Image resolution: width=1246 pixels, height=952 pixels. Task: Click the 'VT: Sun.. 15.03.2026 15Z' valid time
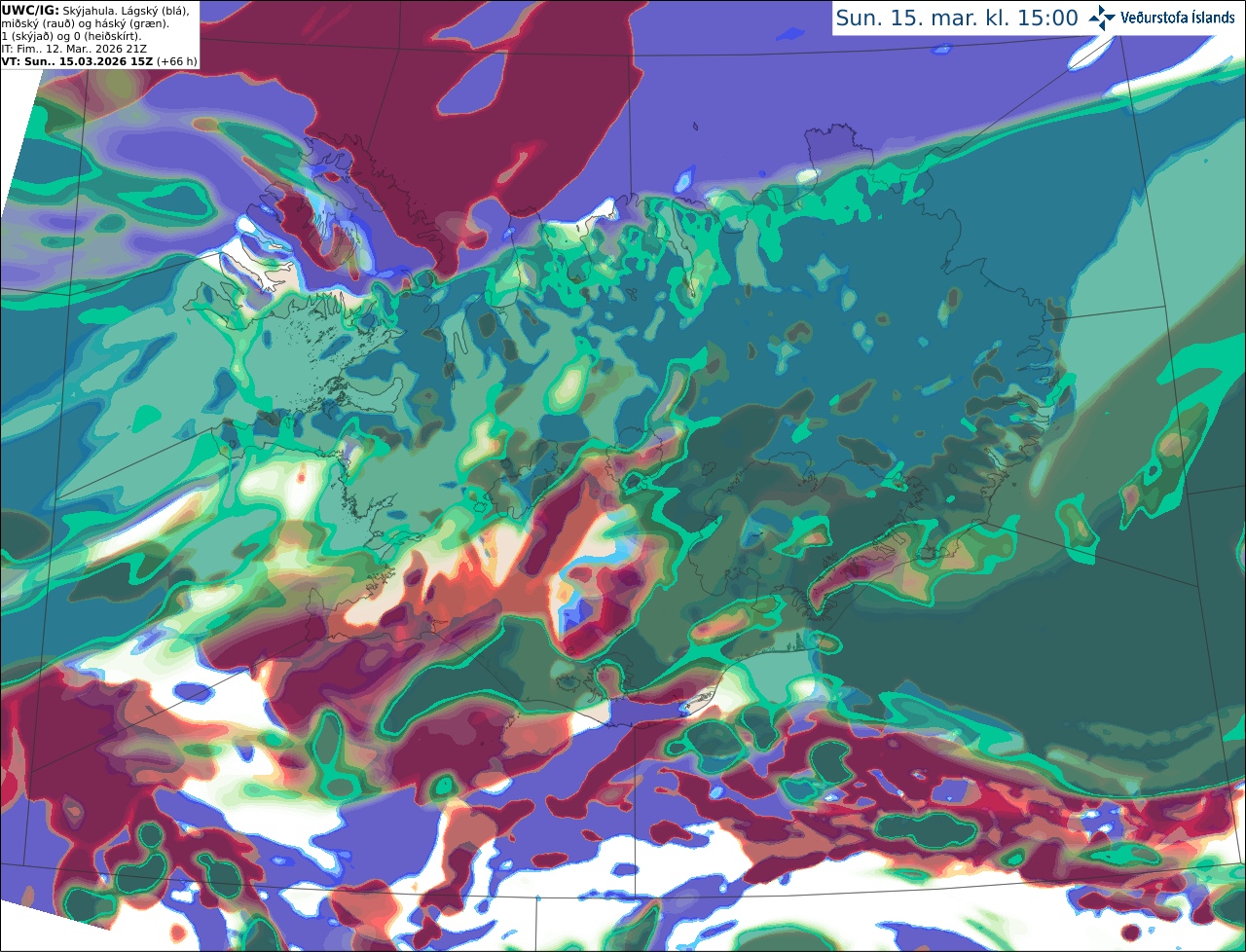[77, 61]
